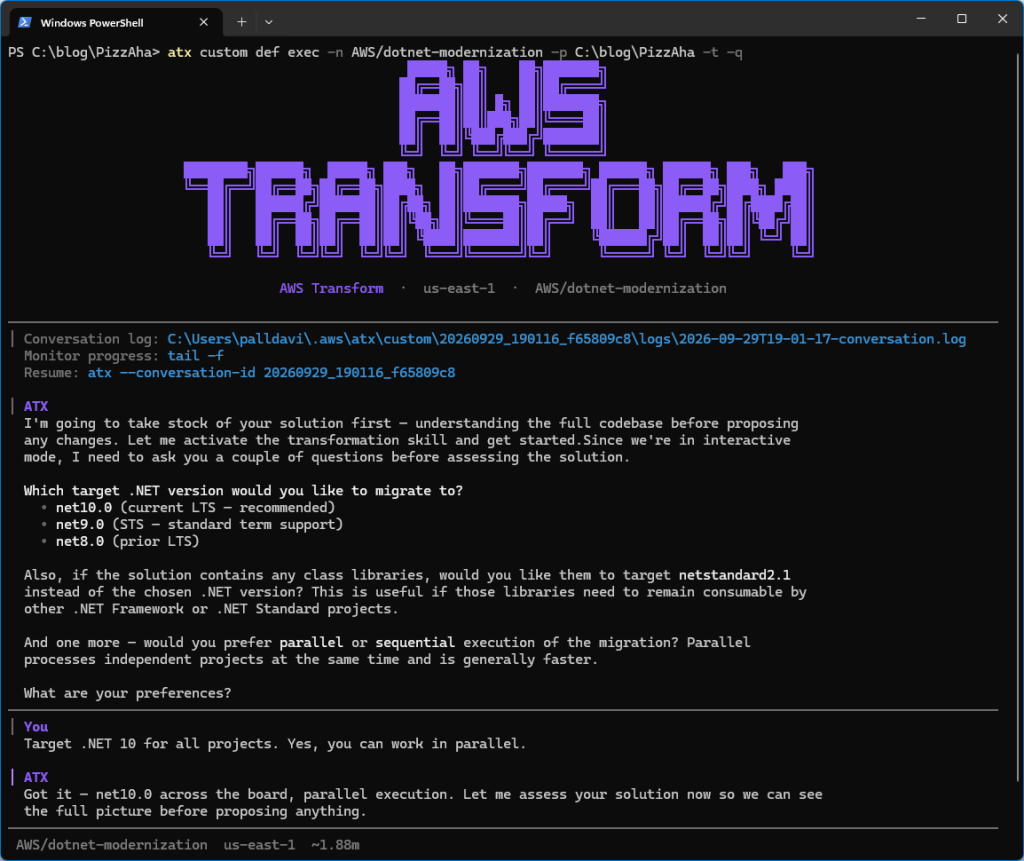Viewport: 1024px width, 861px height.
Task: Click the user reply 'Target .NET 10 for all projects'
Action: tap(275, 744)
